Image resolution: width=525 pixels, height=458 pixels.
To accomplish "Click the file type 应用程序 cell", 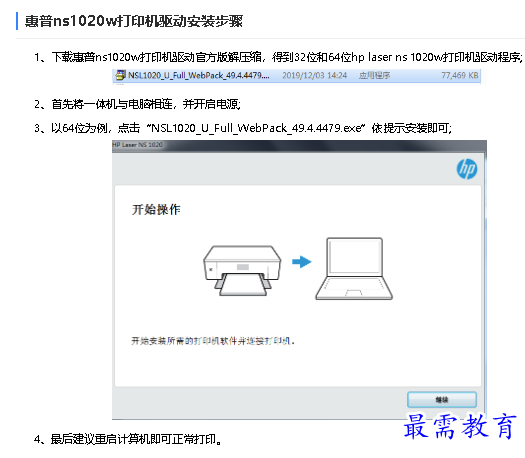I will [x=374, y=75].
